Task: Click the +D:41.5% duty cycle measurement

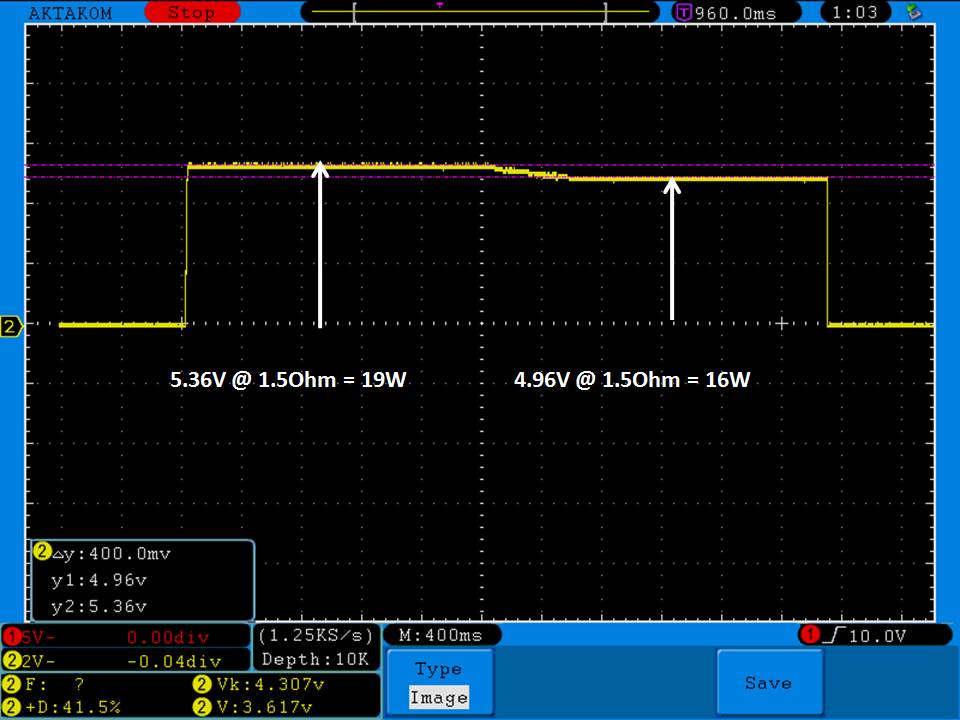Action: tap(62, 707)
